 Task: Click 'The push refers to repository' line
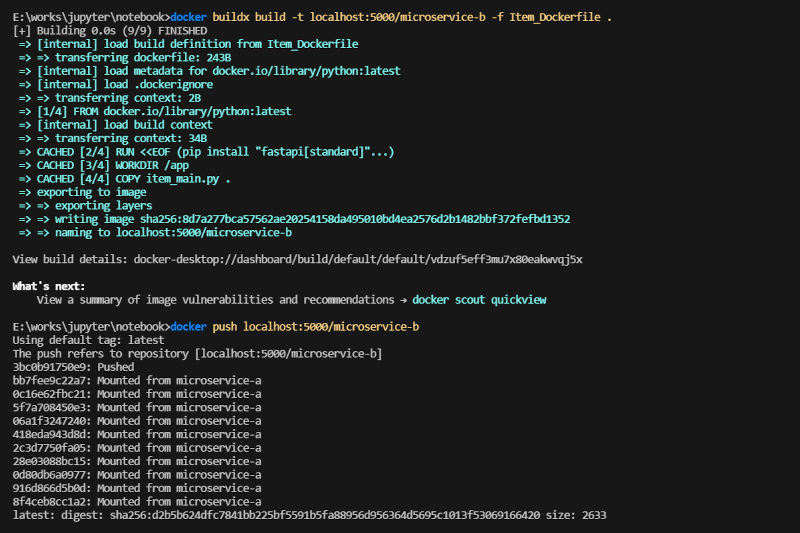pos(197,354)
